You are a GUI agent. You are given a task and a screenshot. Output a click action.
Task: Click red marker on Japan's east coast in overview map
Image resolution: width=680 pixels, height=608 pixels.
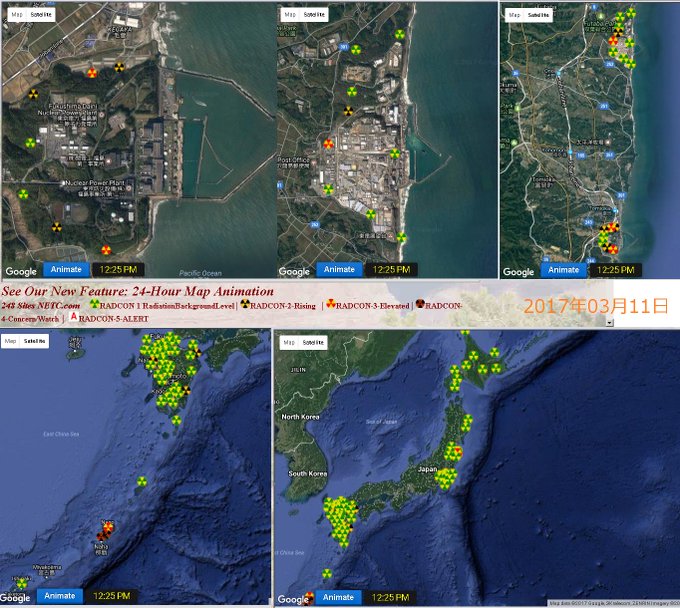tap(458, 452)
